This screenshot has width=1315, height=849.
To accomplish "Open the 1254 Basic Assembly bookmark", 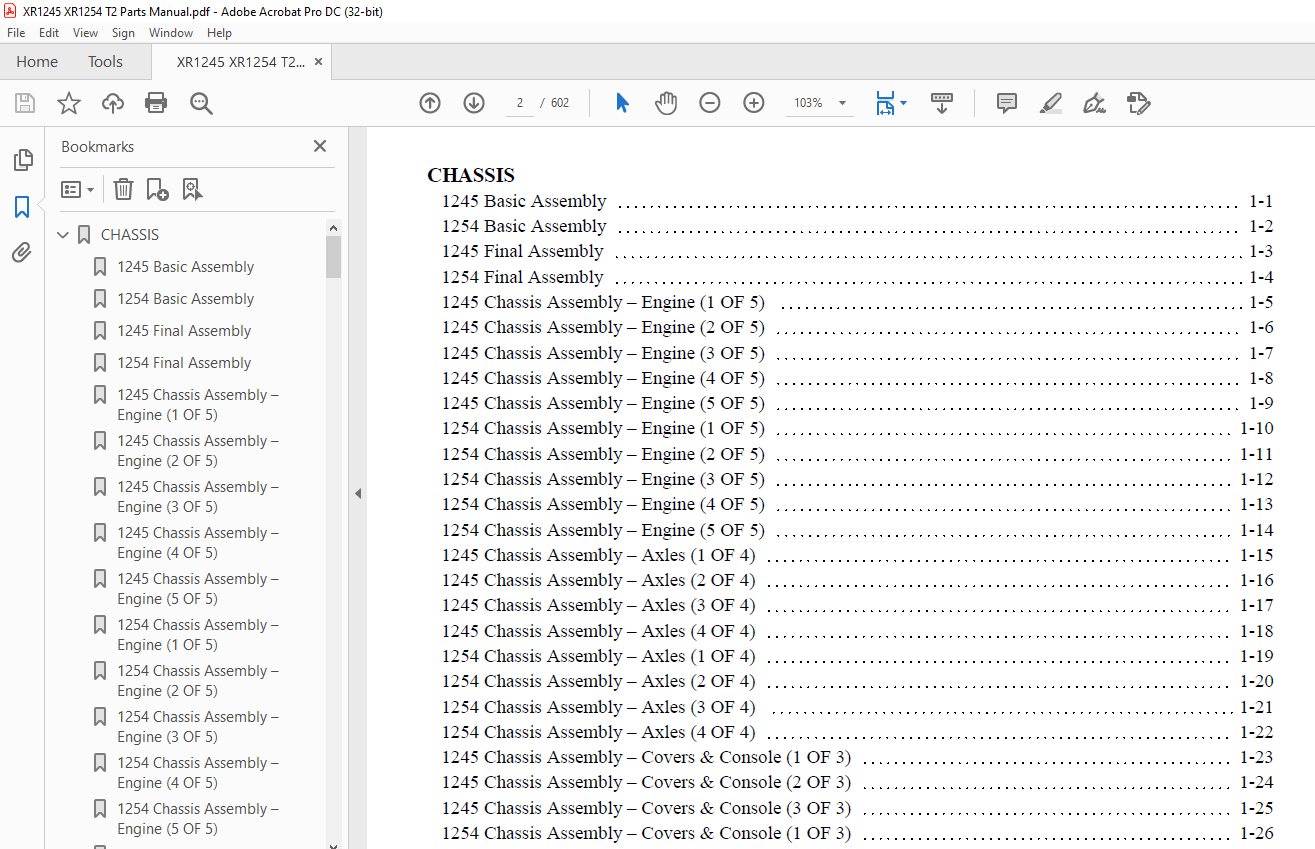I will [186, 299].
